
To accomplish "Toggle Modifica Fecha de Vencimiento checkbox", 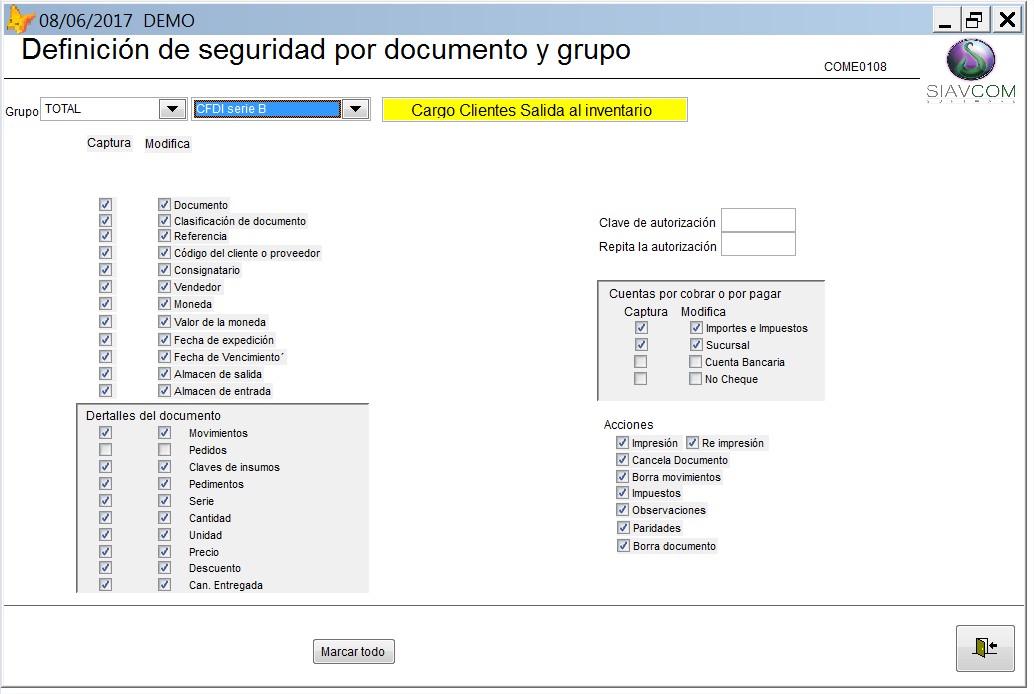I will coord(164,356).
